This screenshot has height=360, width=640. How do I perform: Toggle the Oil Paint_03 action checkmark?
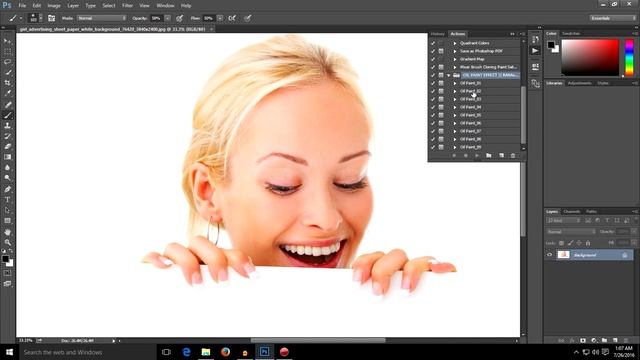433,99
